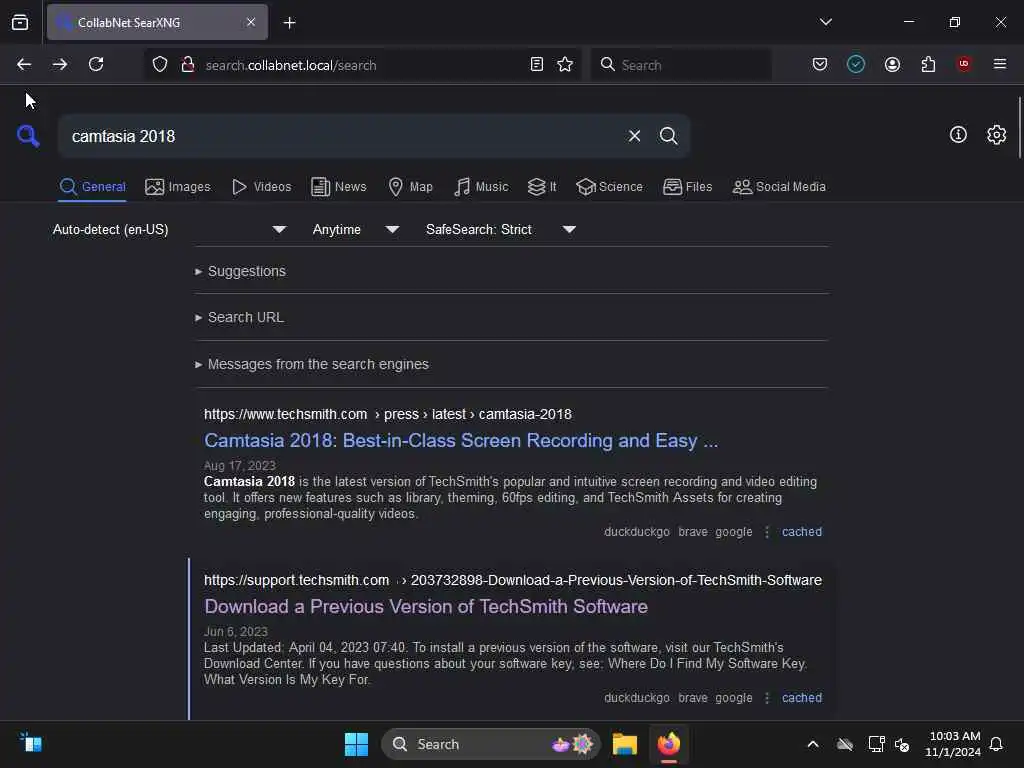Bookmark this page with star icon
1024x768 pixels.
565,65
